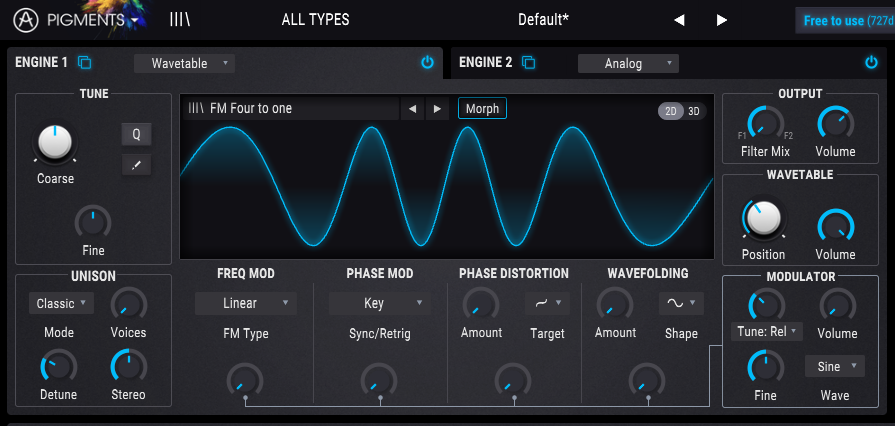
Task: Click the Wavefolding Amount knob
Action: [615, 304]
